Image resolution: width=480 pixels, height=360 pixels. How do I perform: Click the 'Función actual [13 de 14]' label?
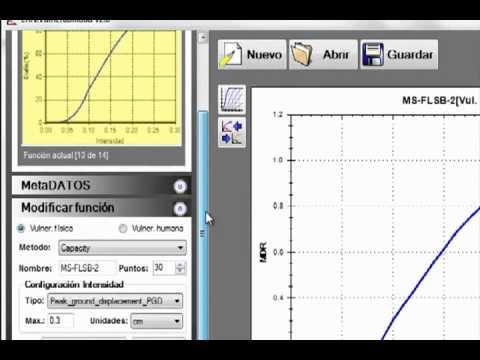[66, 155]
